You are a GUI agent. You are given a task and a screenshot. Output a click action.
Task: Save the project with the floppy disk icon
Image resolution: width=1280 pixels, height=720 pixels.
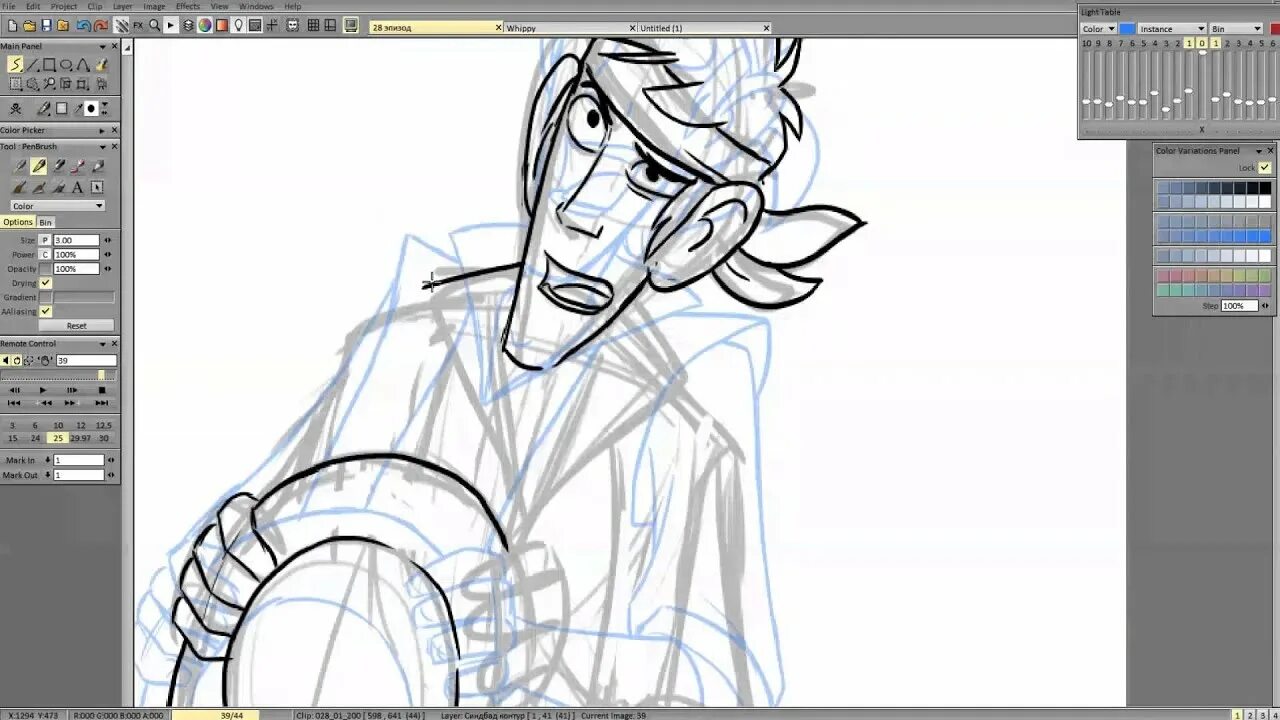coord(46,26)
